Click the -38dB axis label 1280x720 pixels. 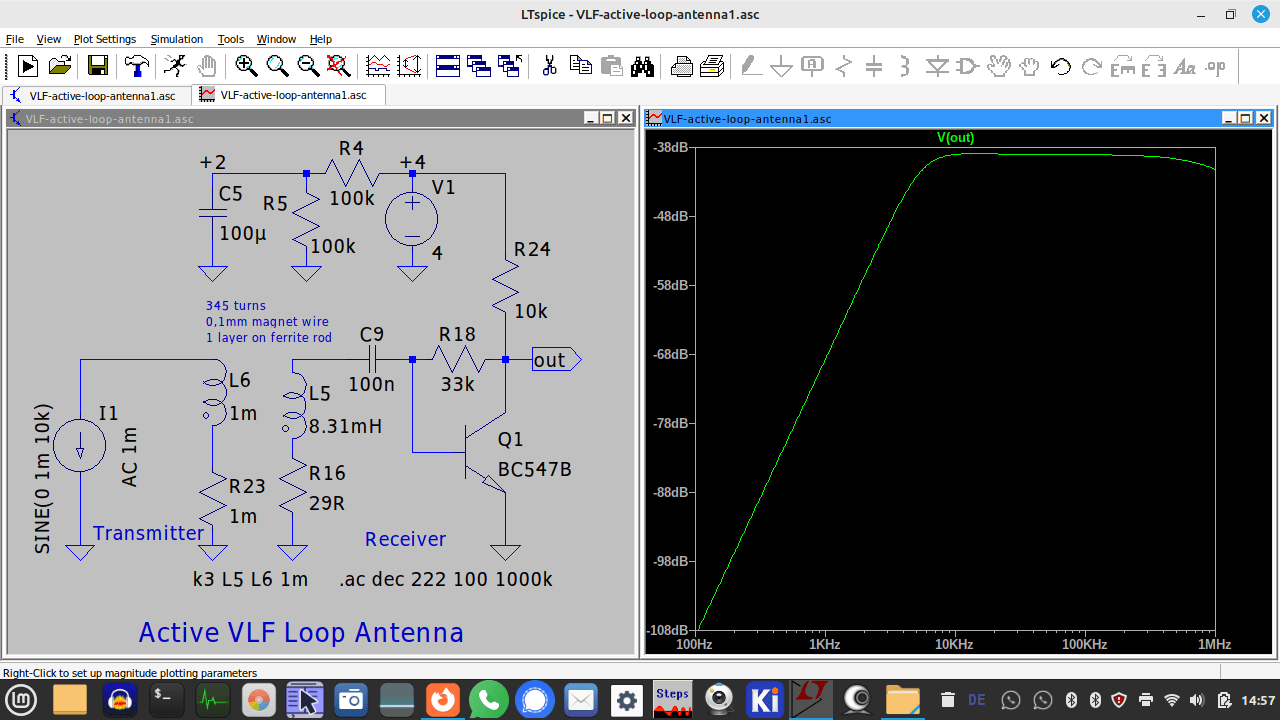(669, 148)
